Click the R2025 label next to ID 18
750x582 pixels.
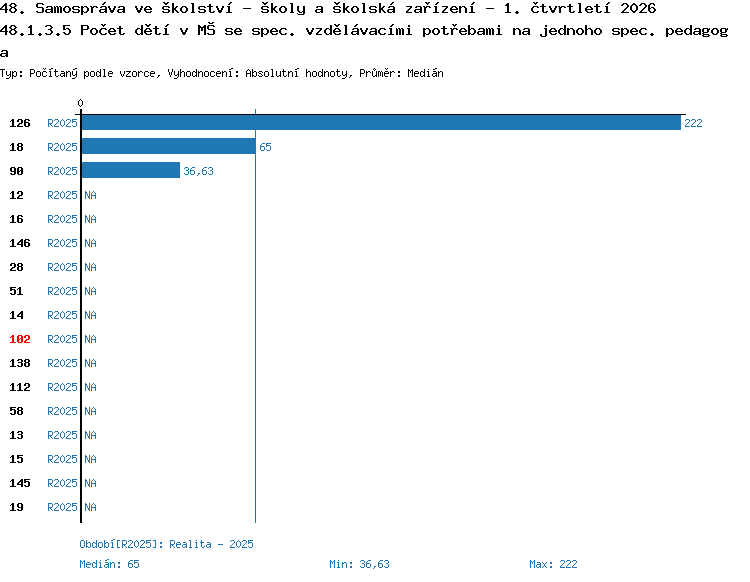pos(62,147)
